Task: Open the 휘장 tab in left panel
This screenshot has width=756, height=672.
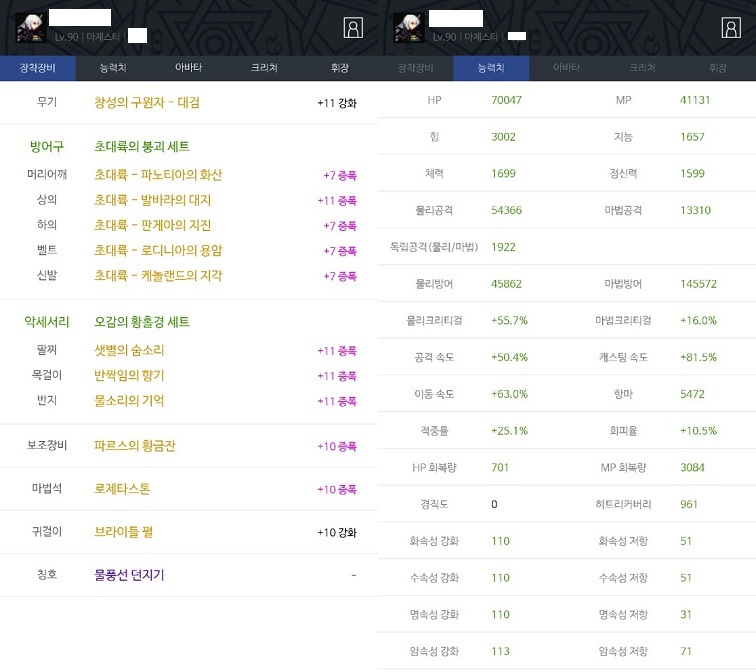Action: [x=340, y=68]
